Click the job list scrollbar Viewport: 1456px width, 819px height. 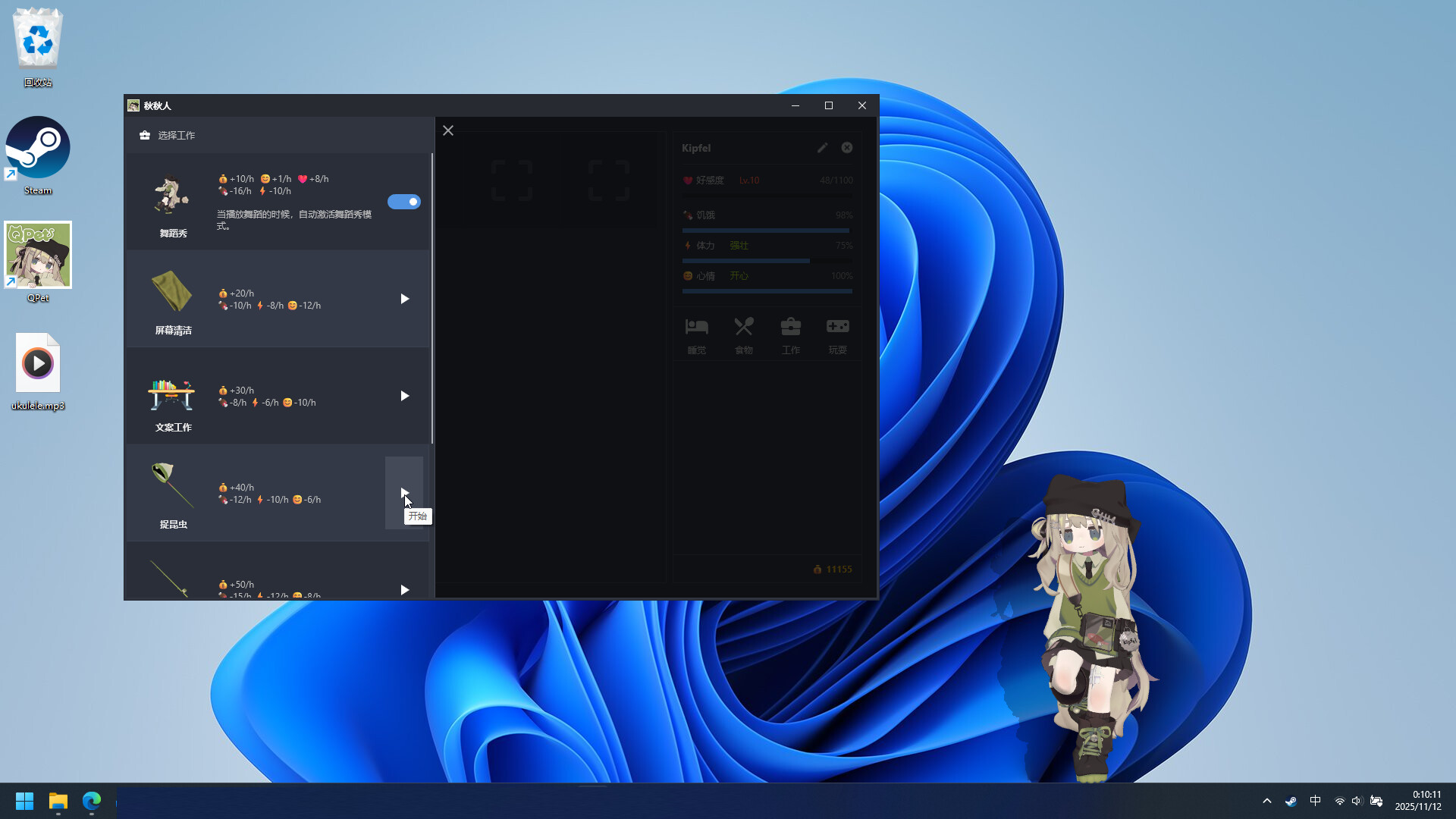point(431,303)
